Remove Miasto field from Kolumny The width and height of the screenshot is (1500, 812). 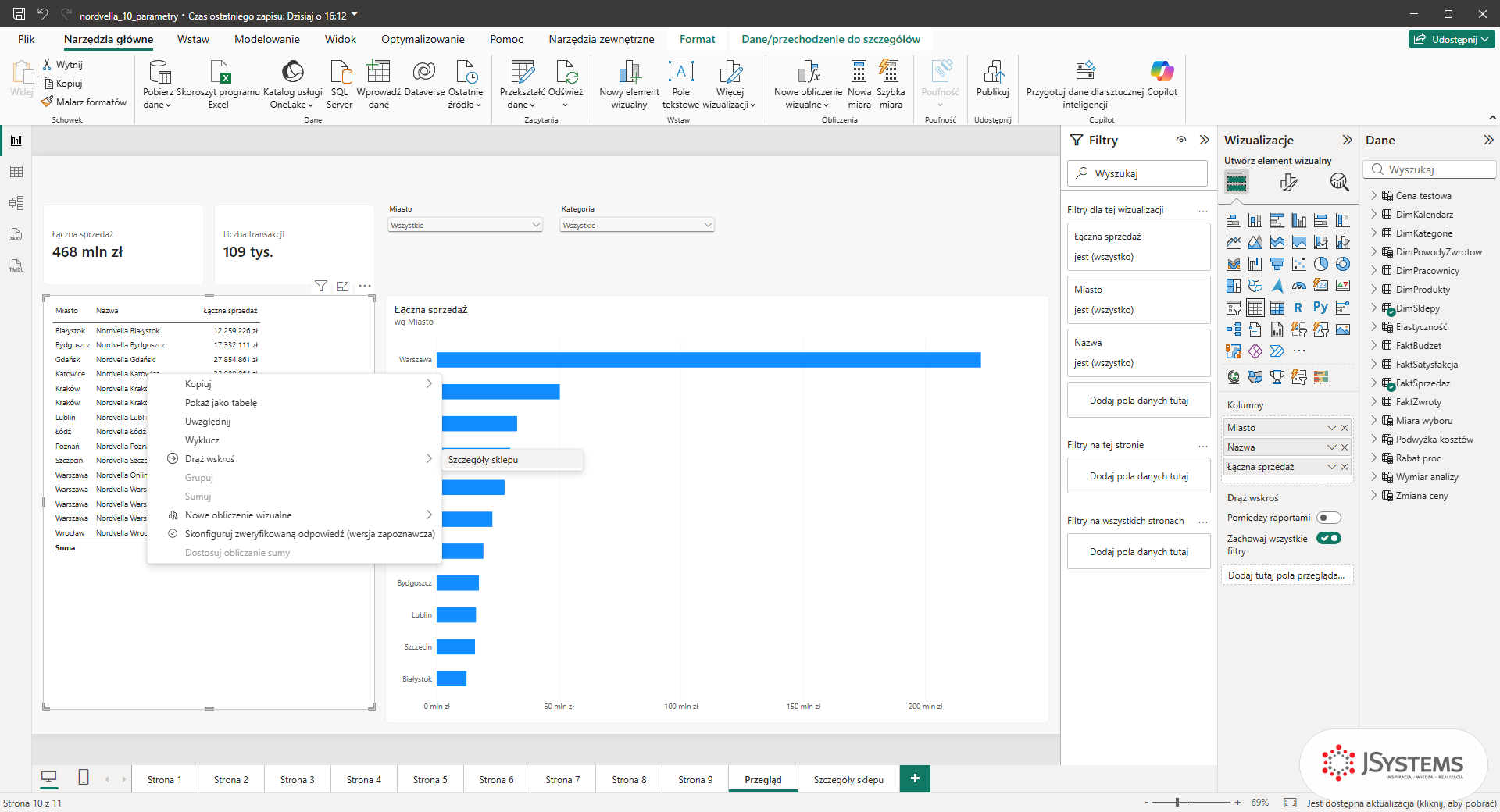click(x=1345, y=428)
